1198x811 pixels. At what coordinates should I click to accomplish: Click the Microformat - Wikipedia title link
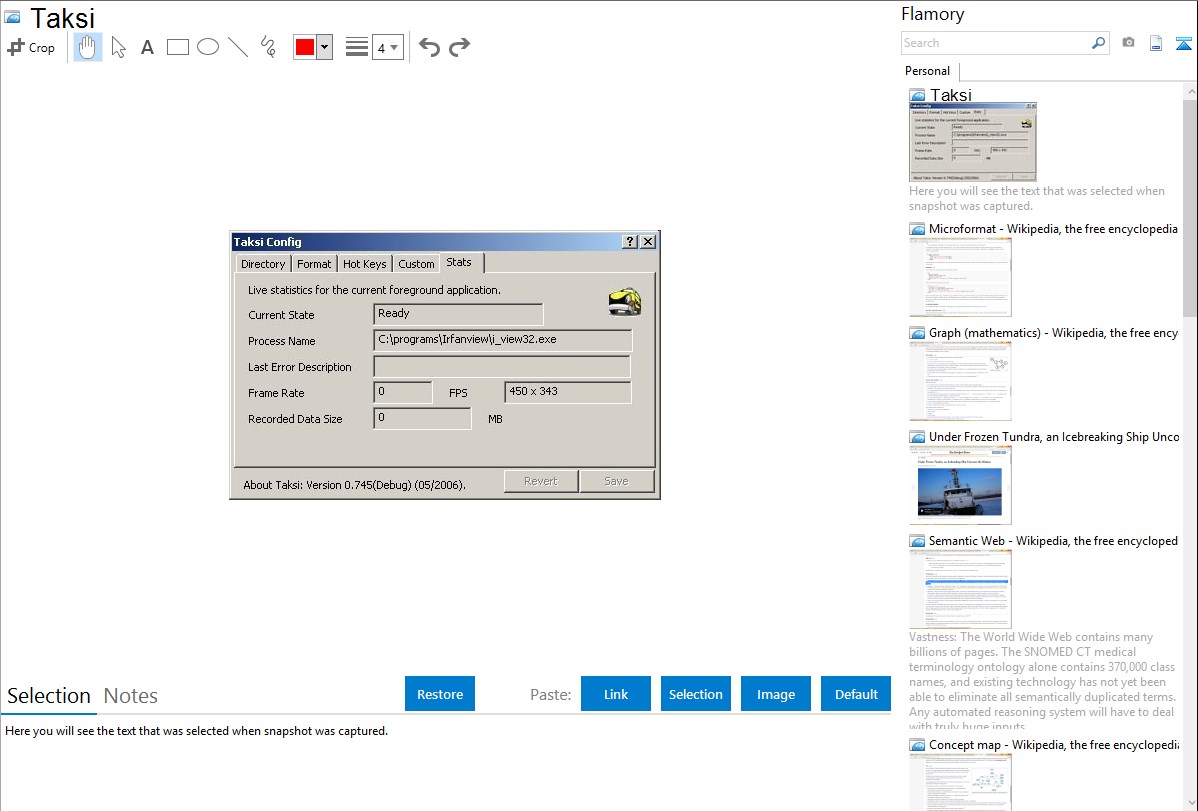[x=1053, y=229]
